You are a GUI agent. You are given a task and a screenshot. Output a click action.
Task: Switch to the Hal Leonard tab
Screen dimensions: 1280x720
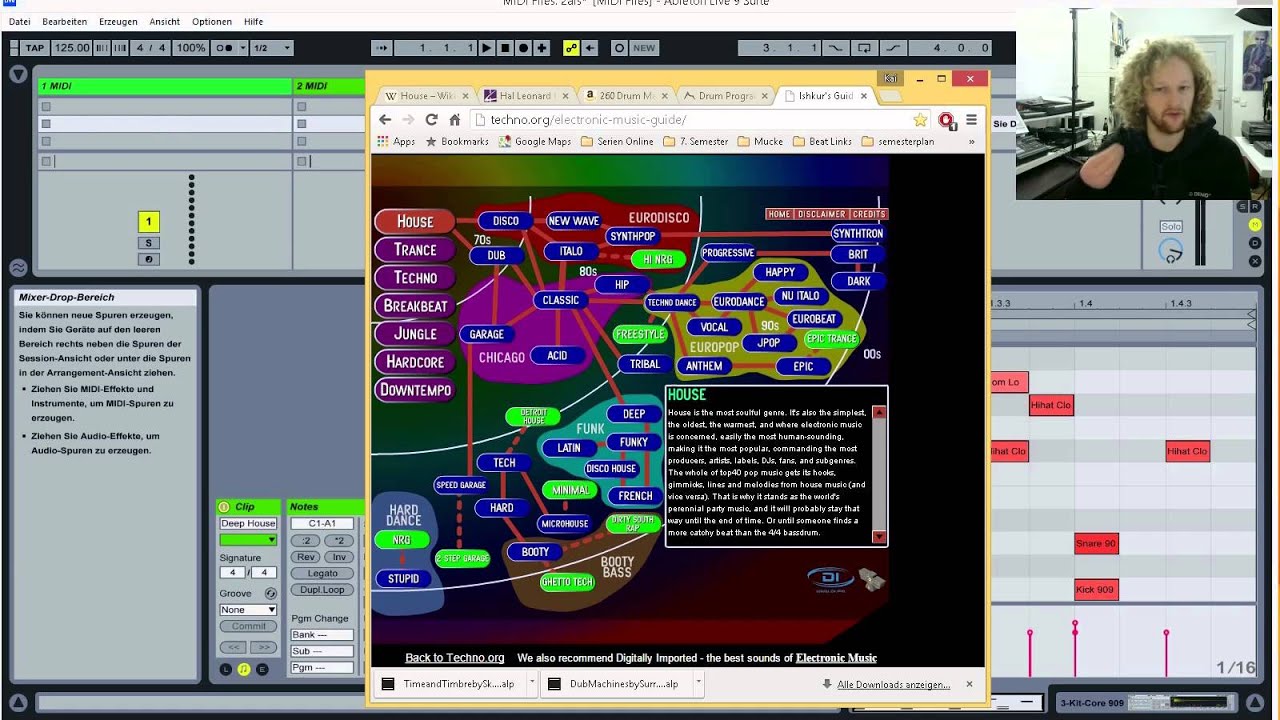(x=524, y=96)
